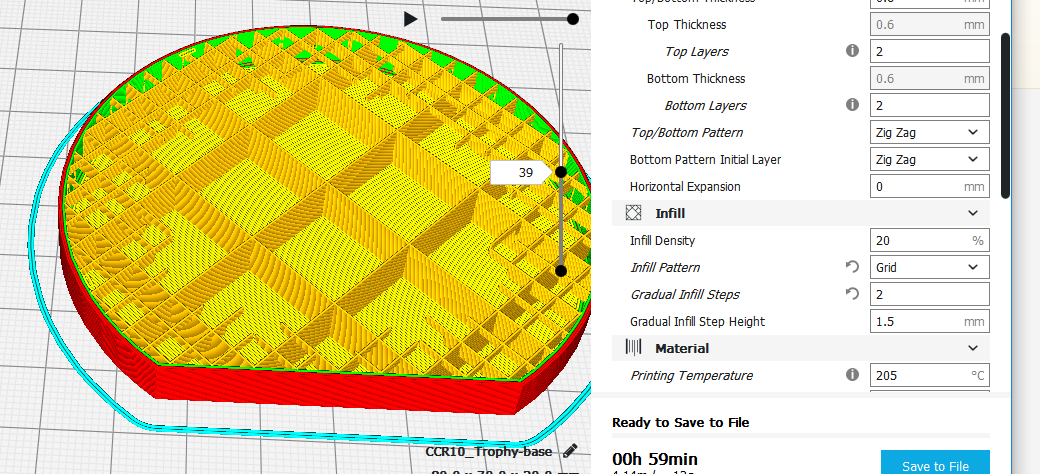
Task: Click the pencil icon to rename CCR10_Trophy-base
Action: (x=570, y=451)
